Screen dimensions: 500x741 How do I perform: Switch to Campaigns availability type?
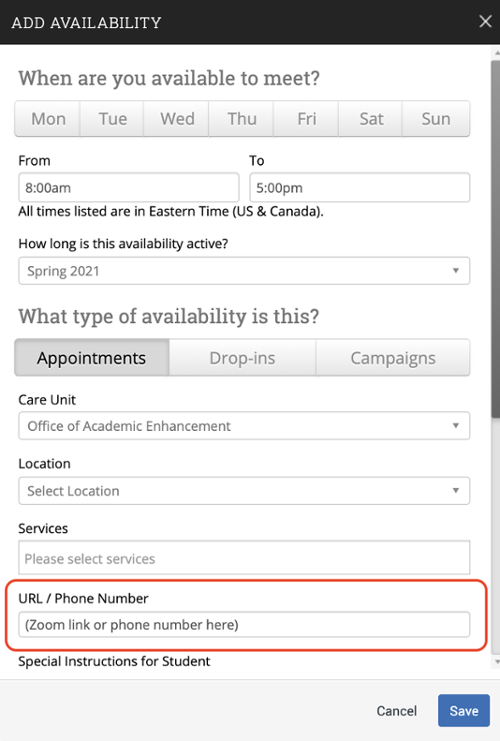393,358
